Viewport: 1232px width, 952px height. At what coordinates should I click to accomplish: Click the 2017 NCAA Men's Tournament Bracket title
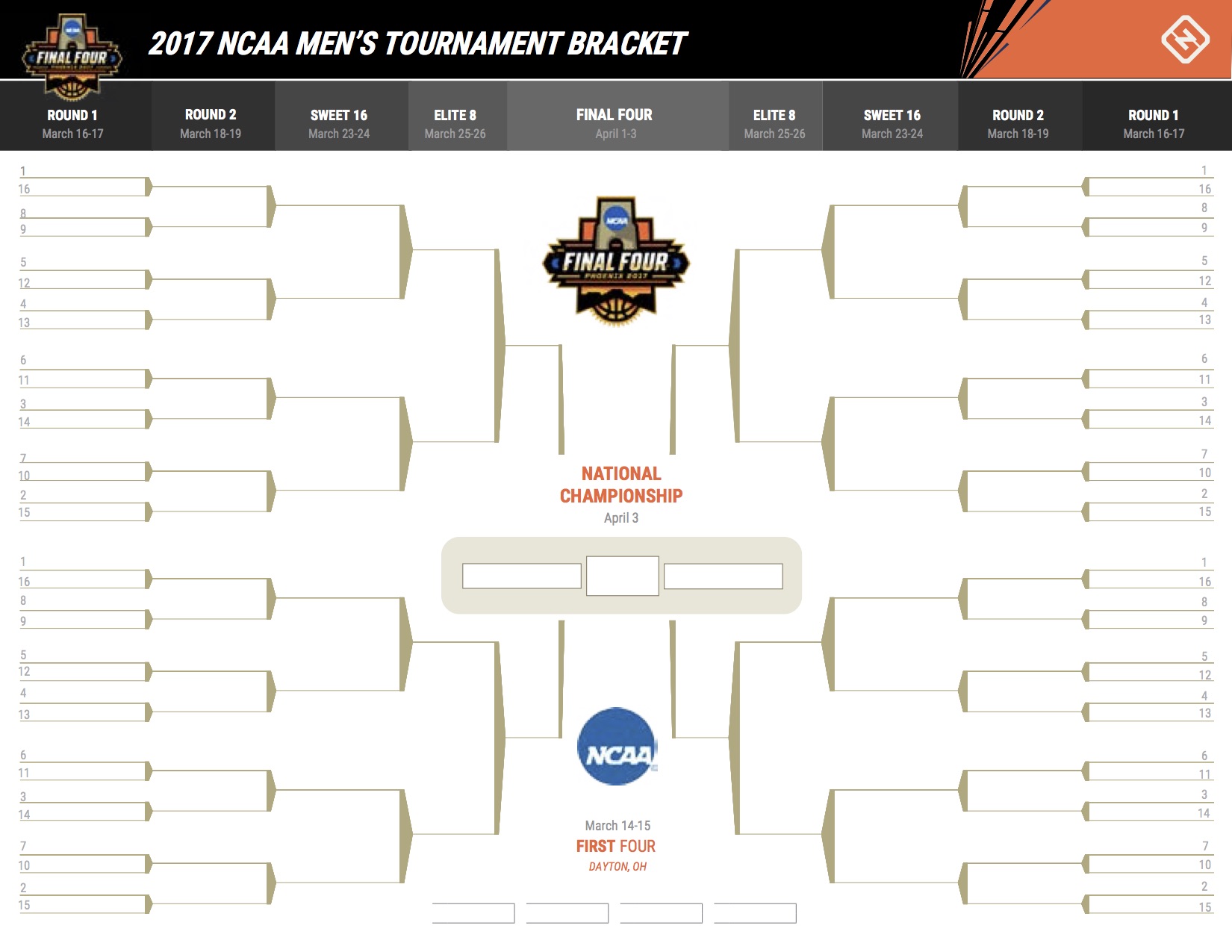point(417,43)
